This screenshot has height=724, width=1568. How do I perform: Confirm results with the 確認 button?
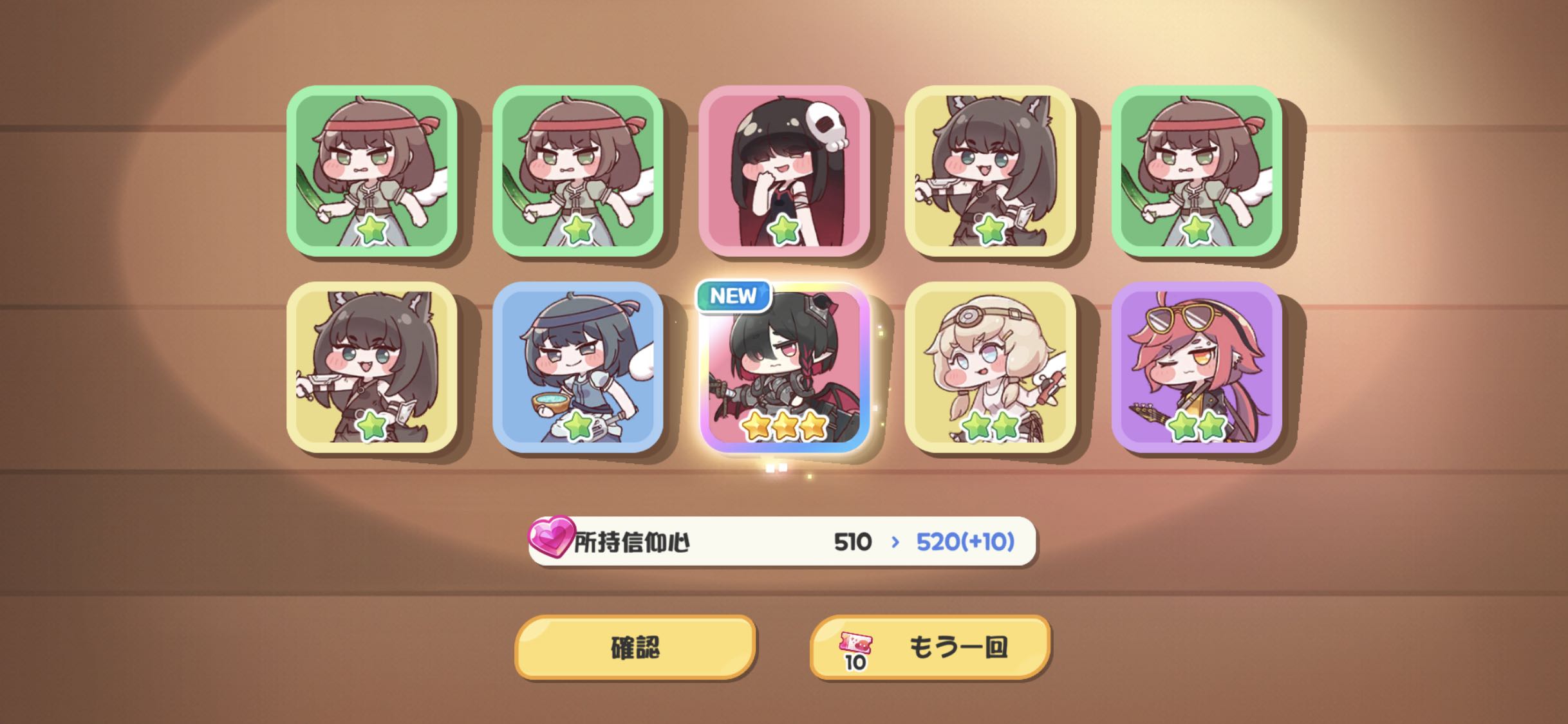[635, 647]
